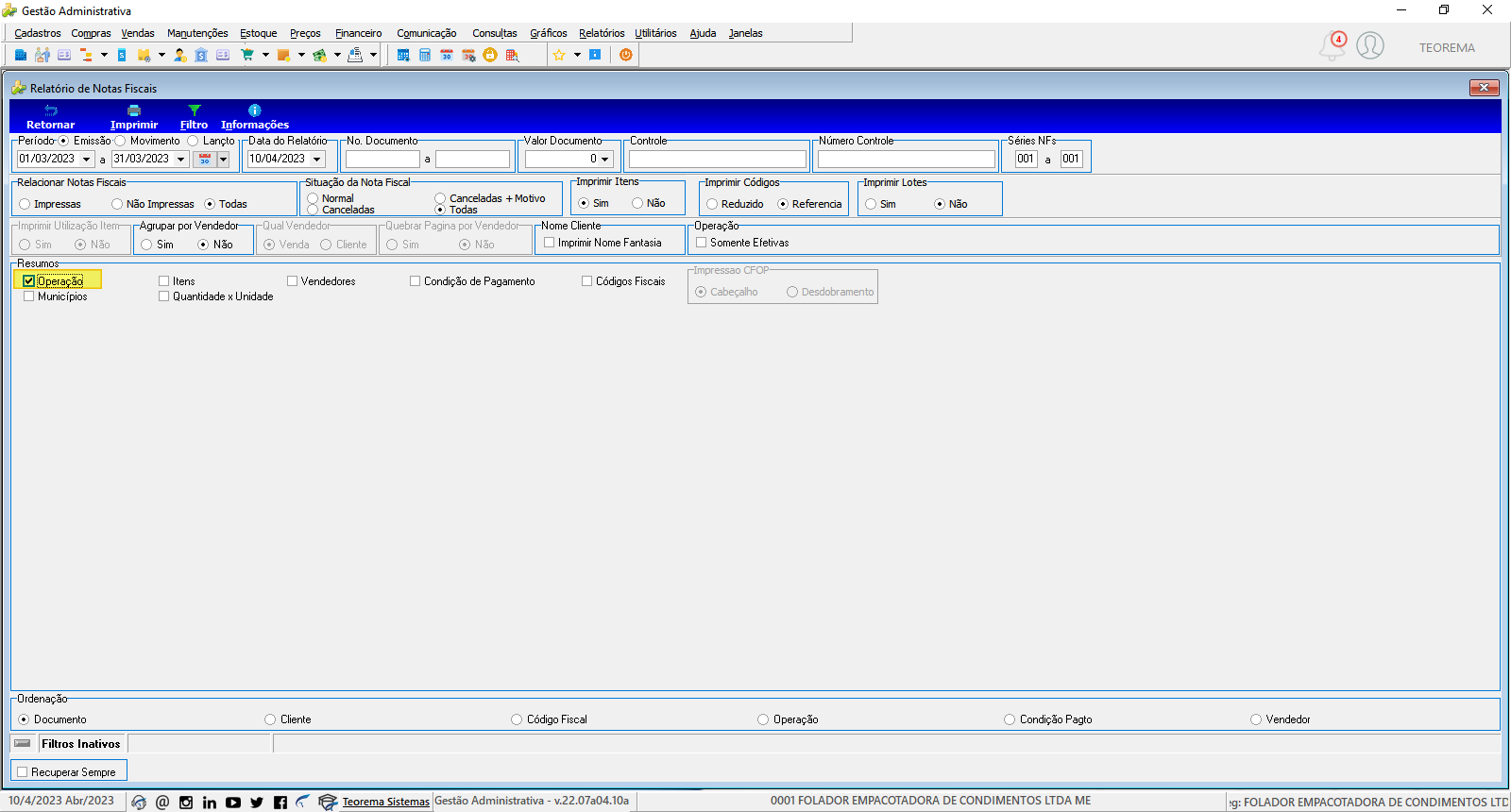1511x812 pixels.
Task: Click the blue building icon in toolbar
Action: [x=21, y=55]
